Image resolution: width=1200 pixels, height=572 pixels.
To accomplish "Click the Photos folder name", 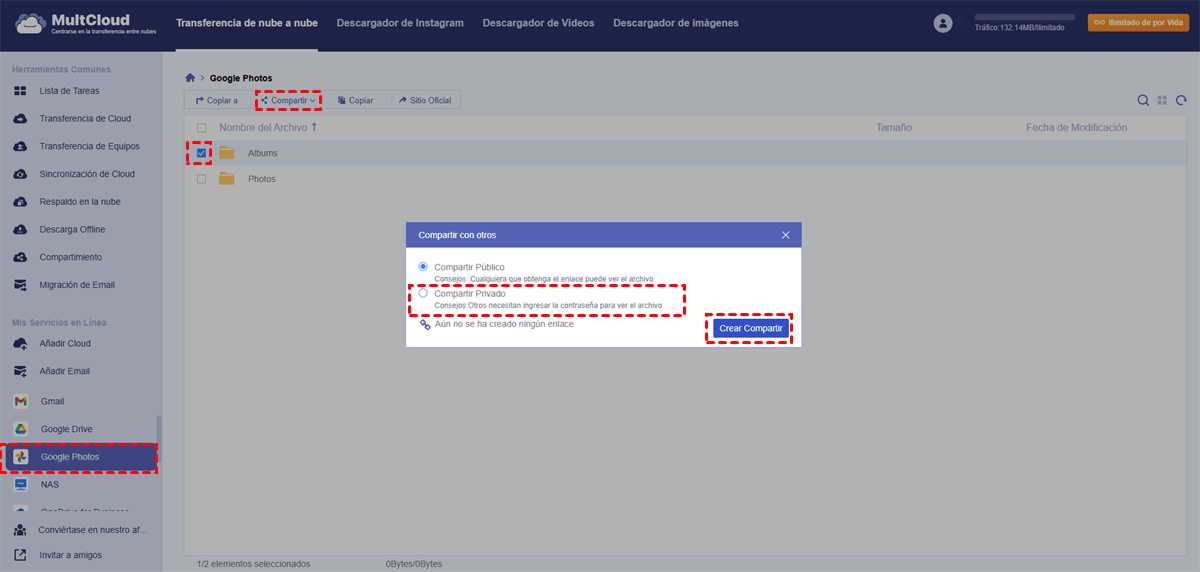I will 262,179.
